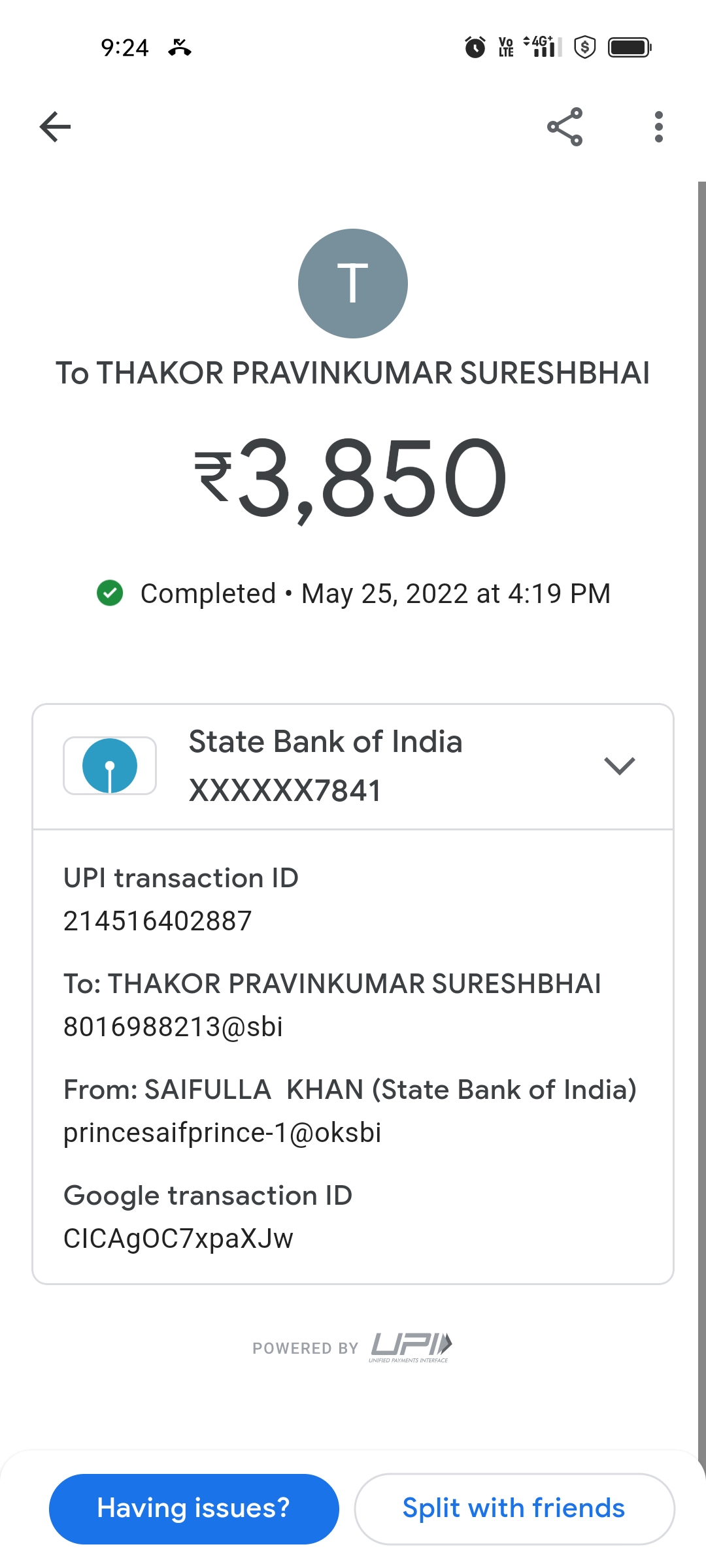Tap the green Completed checkmark icon
The image size is (706, 1568).
110,593
